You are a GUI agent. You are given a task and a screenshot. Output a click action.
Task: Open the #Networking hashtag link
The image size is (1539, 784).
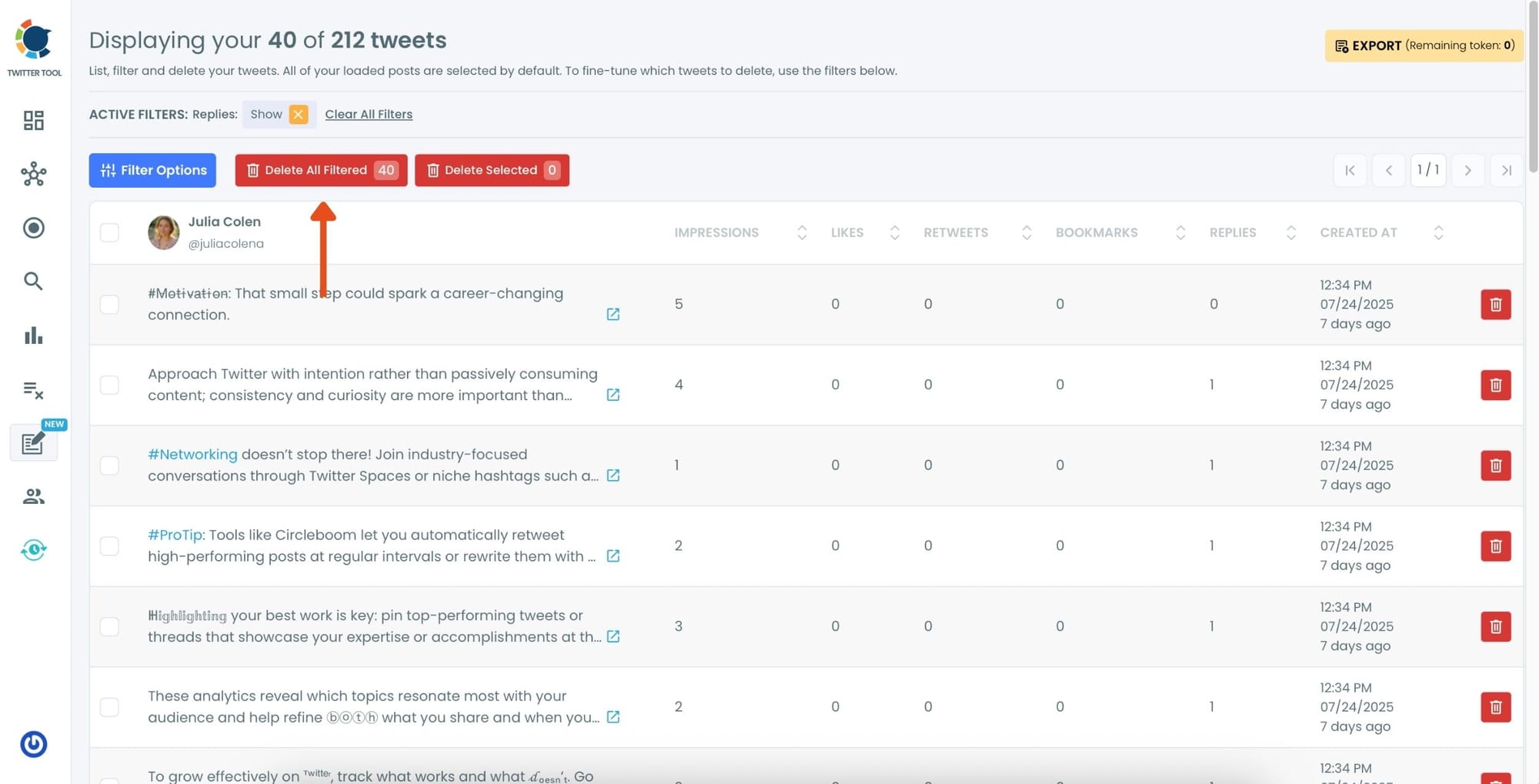click(192, 455)
